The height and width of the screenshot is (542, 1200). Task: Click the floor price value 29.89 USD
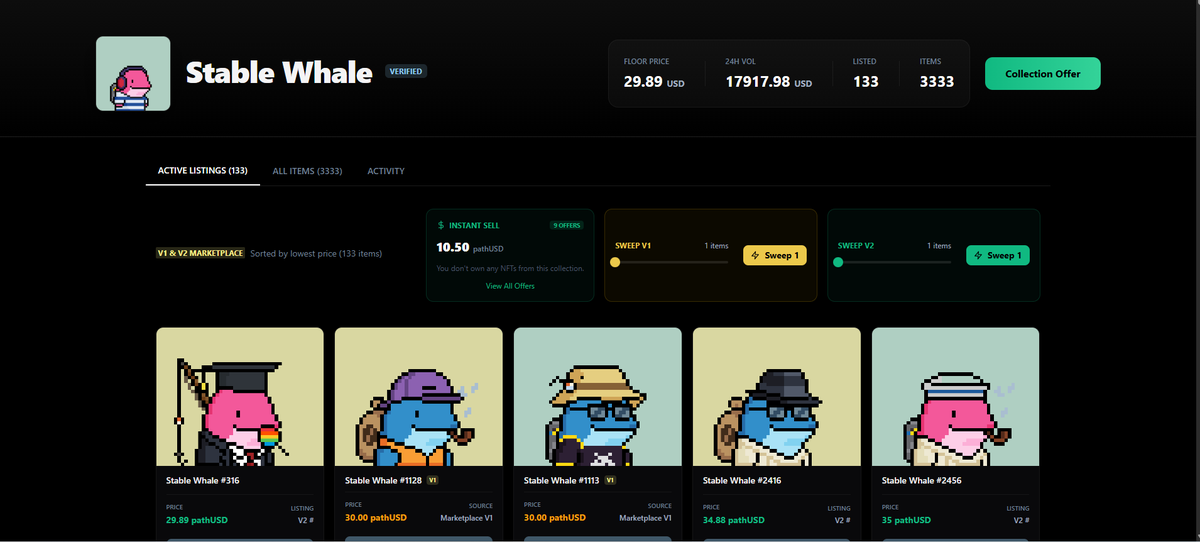[x=654, y=82]
